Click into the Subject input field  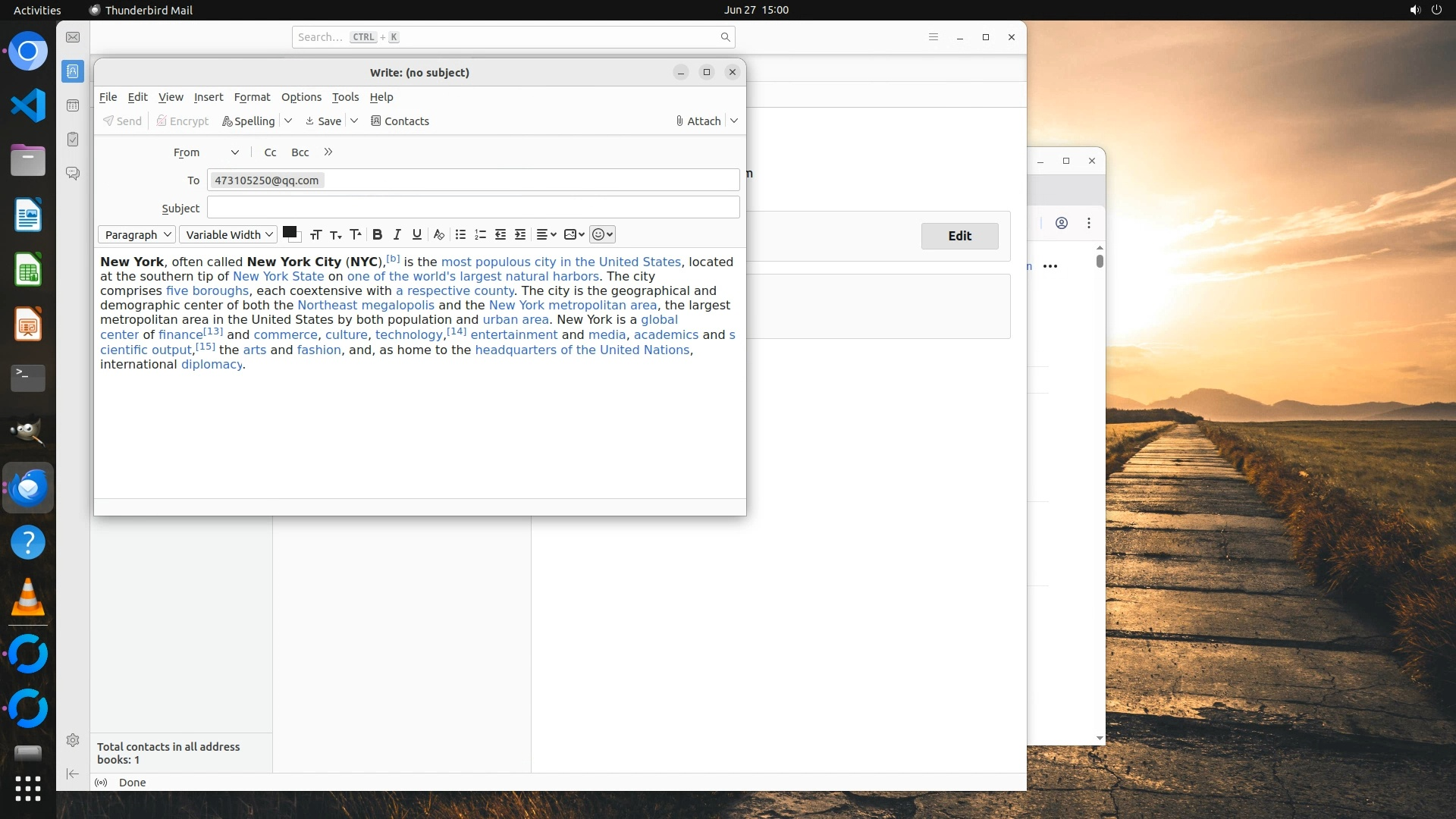click(473, 208)
